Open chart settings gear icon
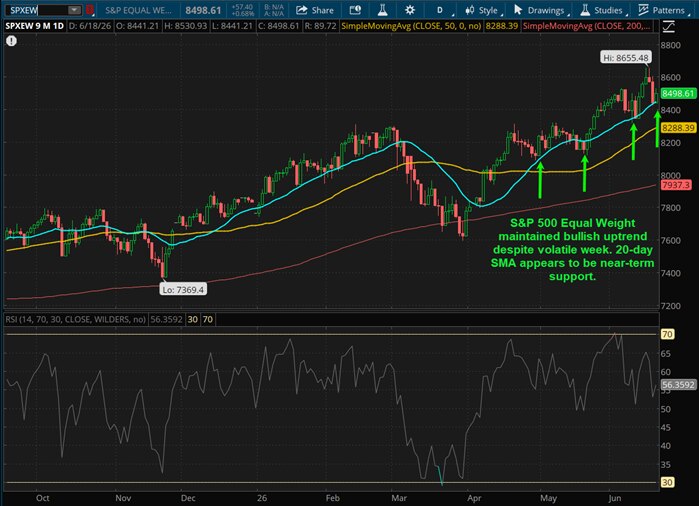This screenshot has width=699, height=506. click(x=410, y=10)
